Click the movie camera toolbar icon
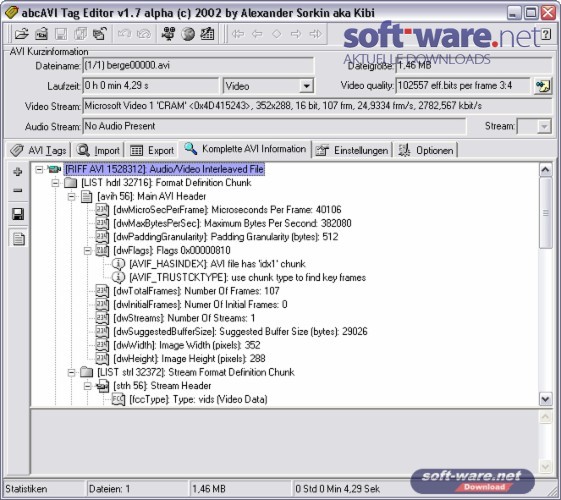Image resolution: width=561 pixels, height=500 pixels. point(168,34)
